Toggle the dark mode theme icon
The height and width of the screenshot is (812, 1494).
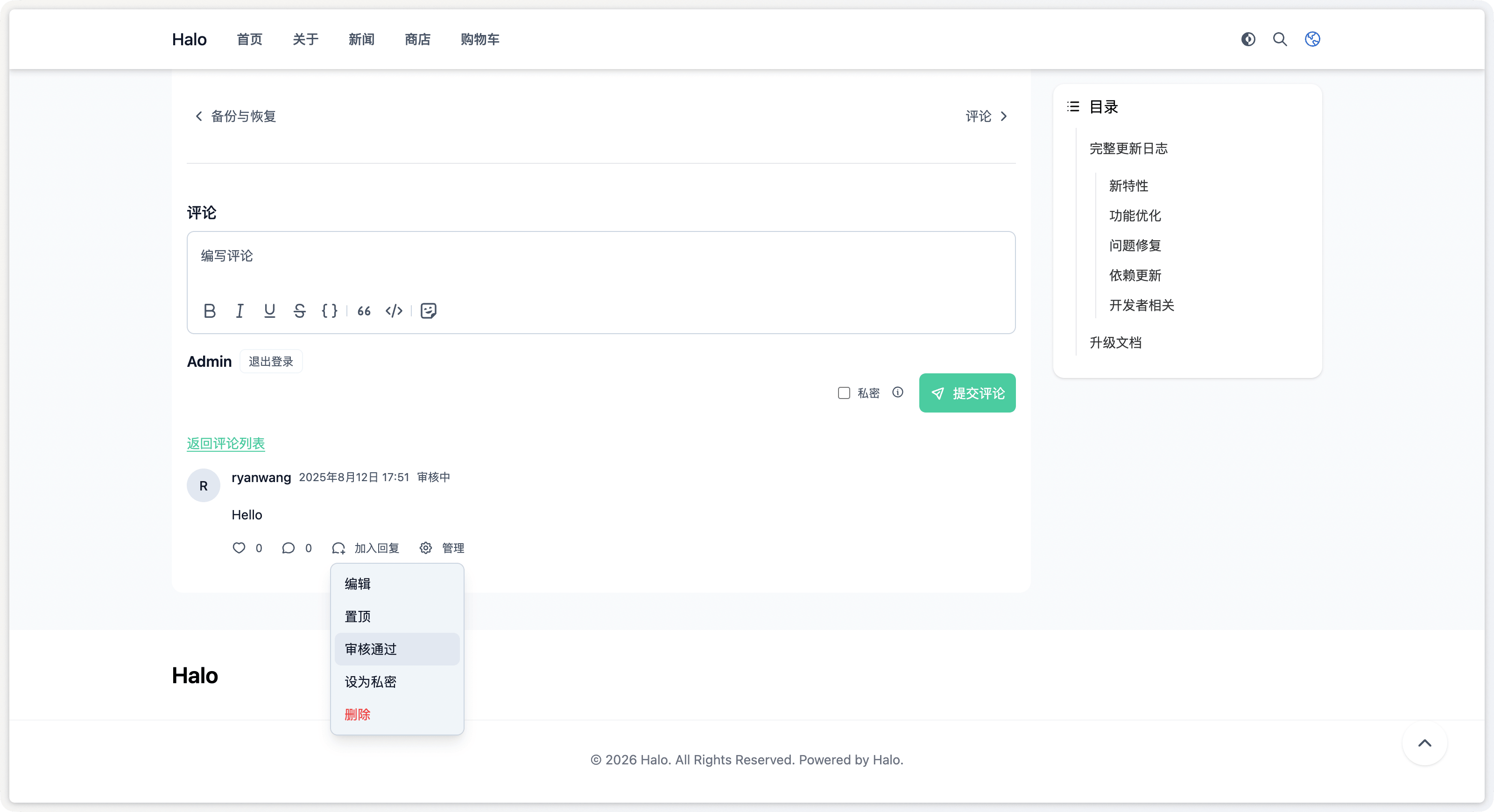click(1248, 39)
